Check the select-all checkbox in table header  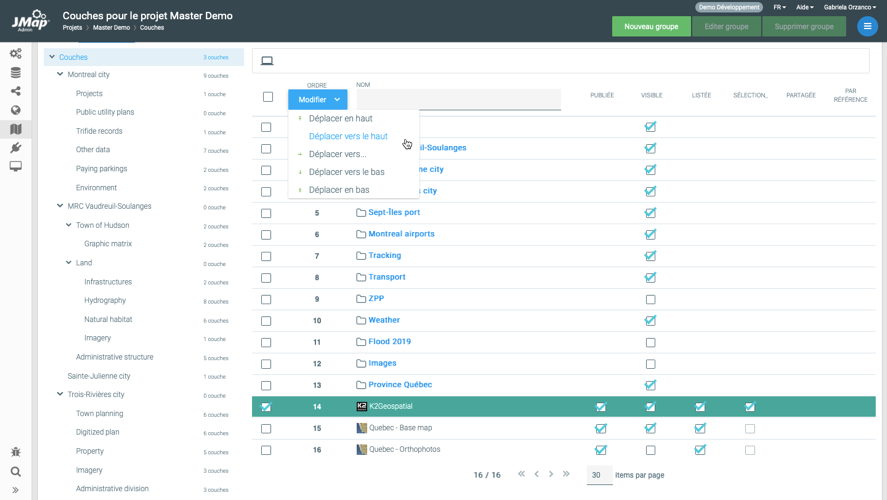tap(268, 97)
